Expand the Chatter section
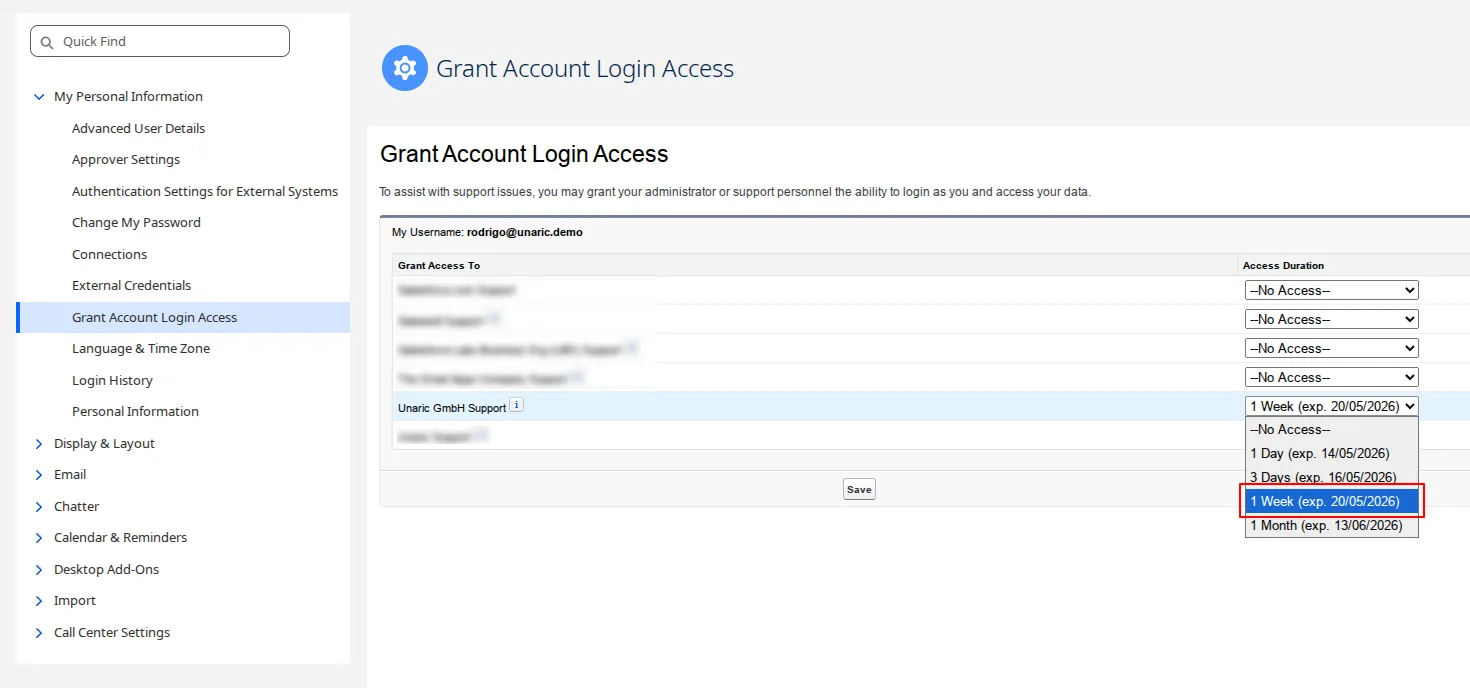This screenshot has height=688, width=1470. [39, 507]
